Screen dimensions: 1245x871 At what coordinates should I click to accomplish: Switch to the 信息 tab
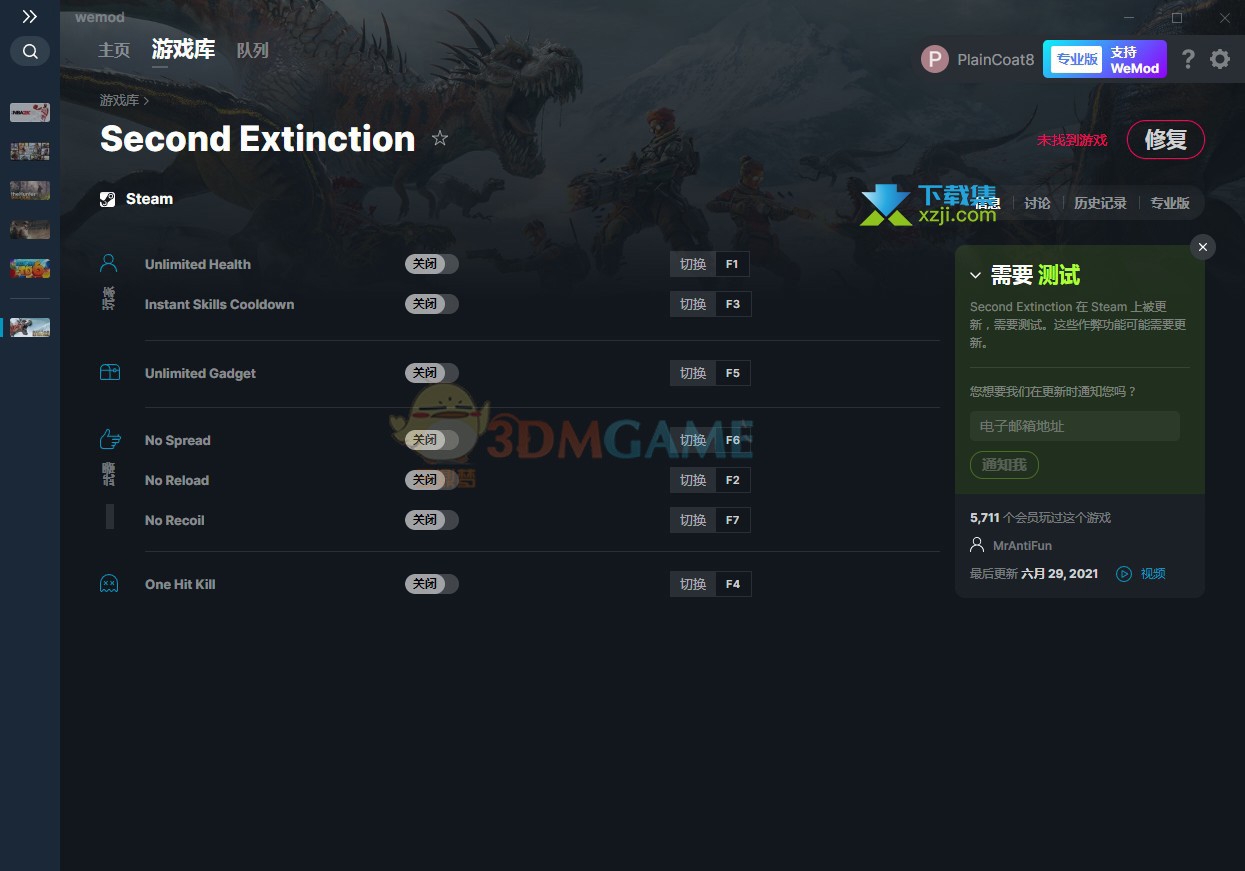click(987, 203)
